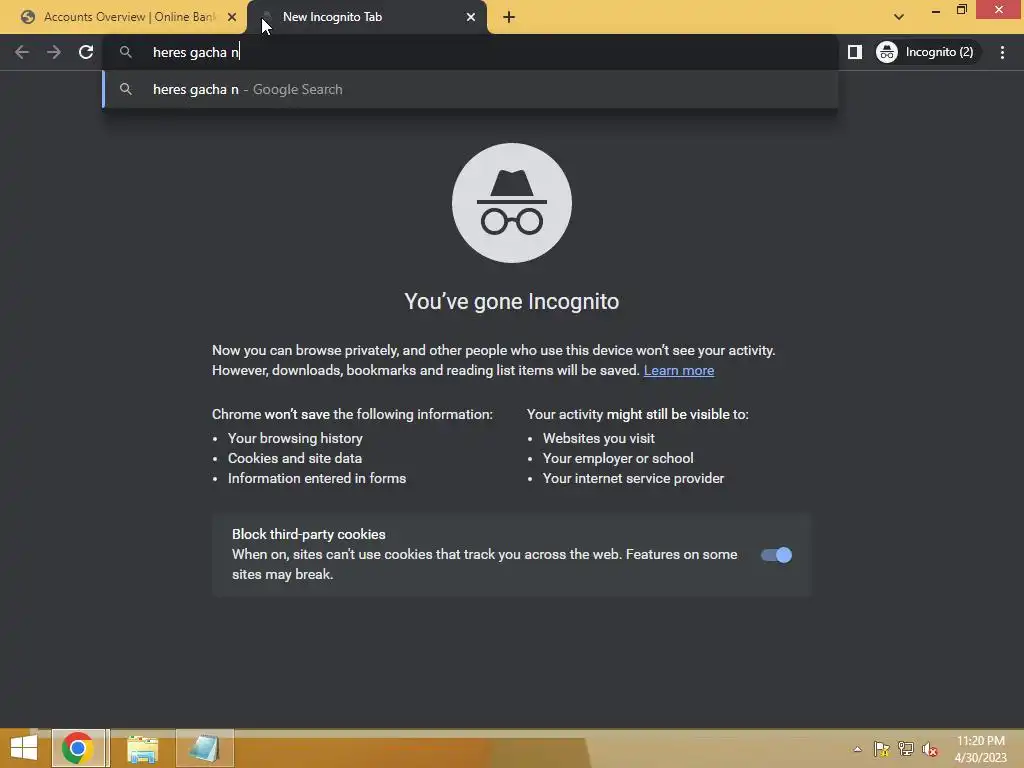Open the tab search dropdown chevron
1024x768 pixels.
(x=899, y=17)
